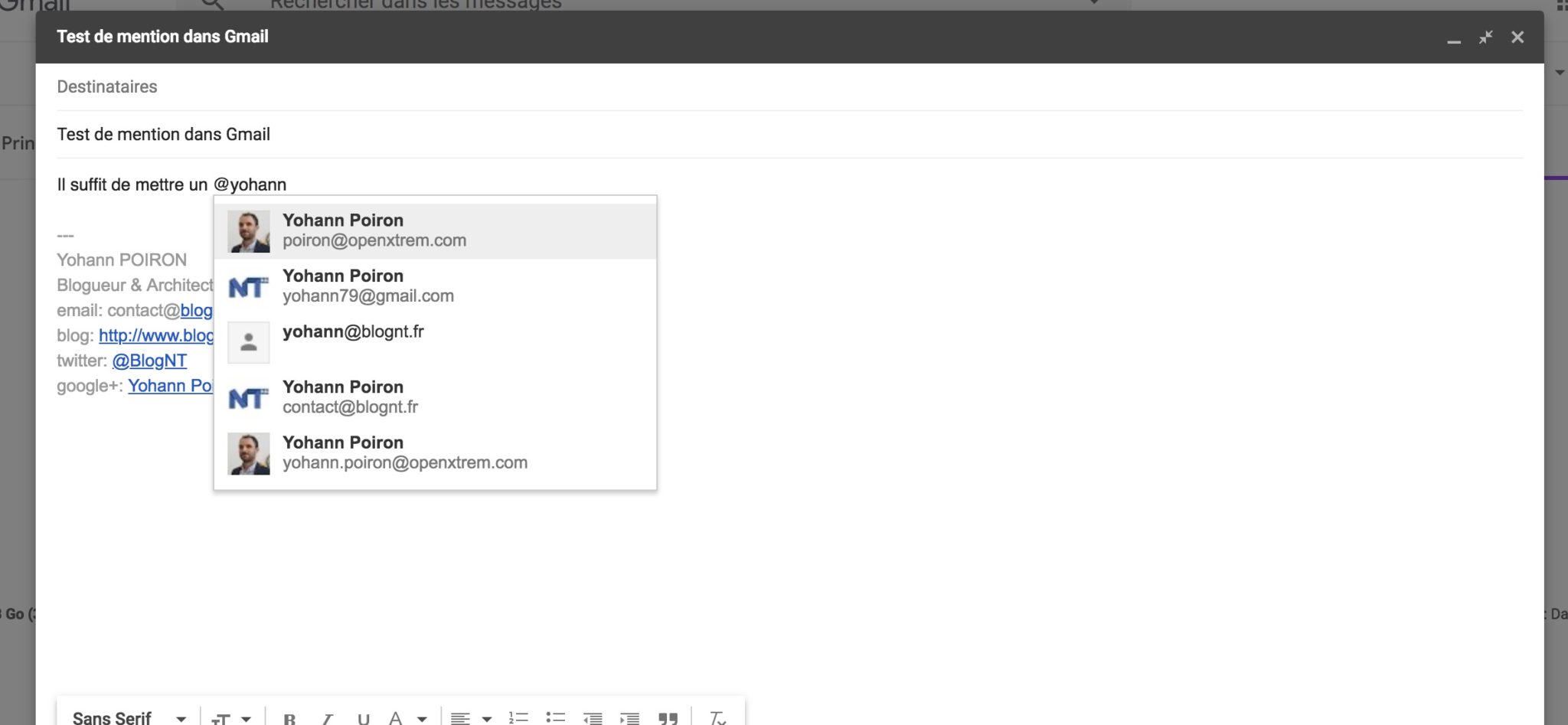Viewport: 1568px width, 725px height.
Task: Insert a bulleted list
Action: click(x=556, y=718)
